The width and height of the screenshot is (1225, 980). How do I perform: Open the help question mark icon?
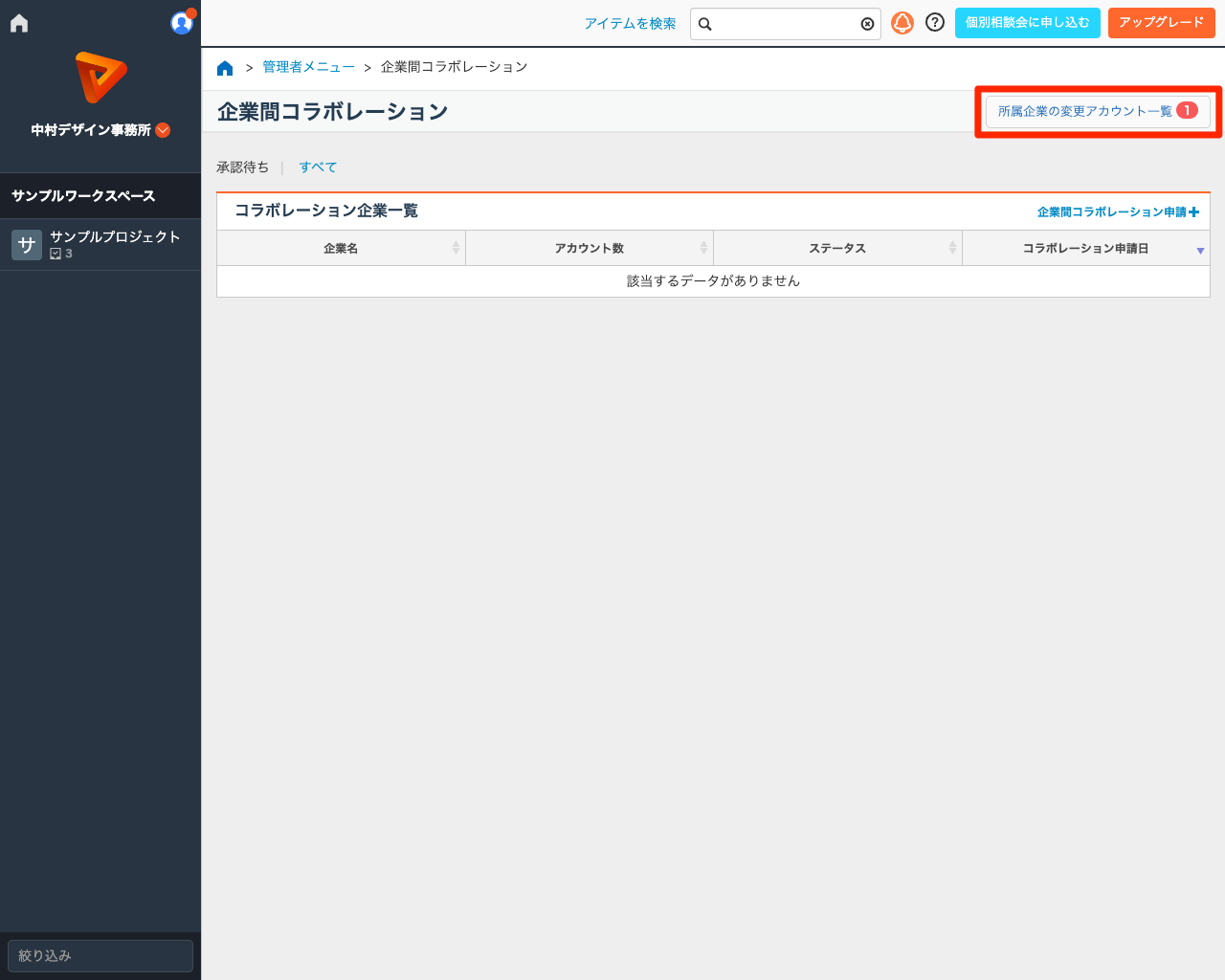935,22
